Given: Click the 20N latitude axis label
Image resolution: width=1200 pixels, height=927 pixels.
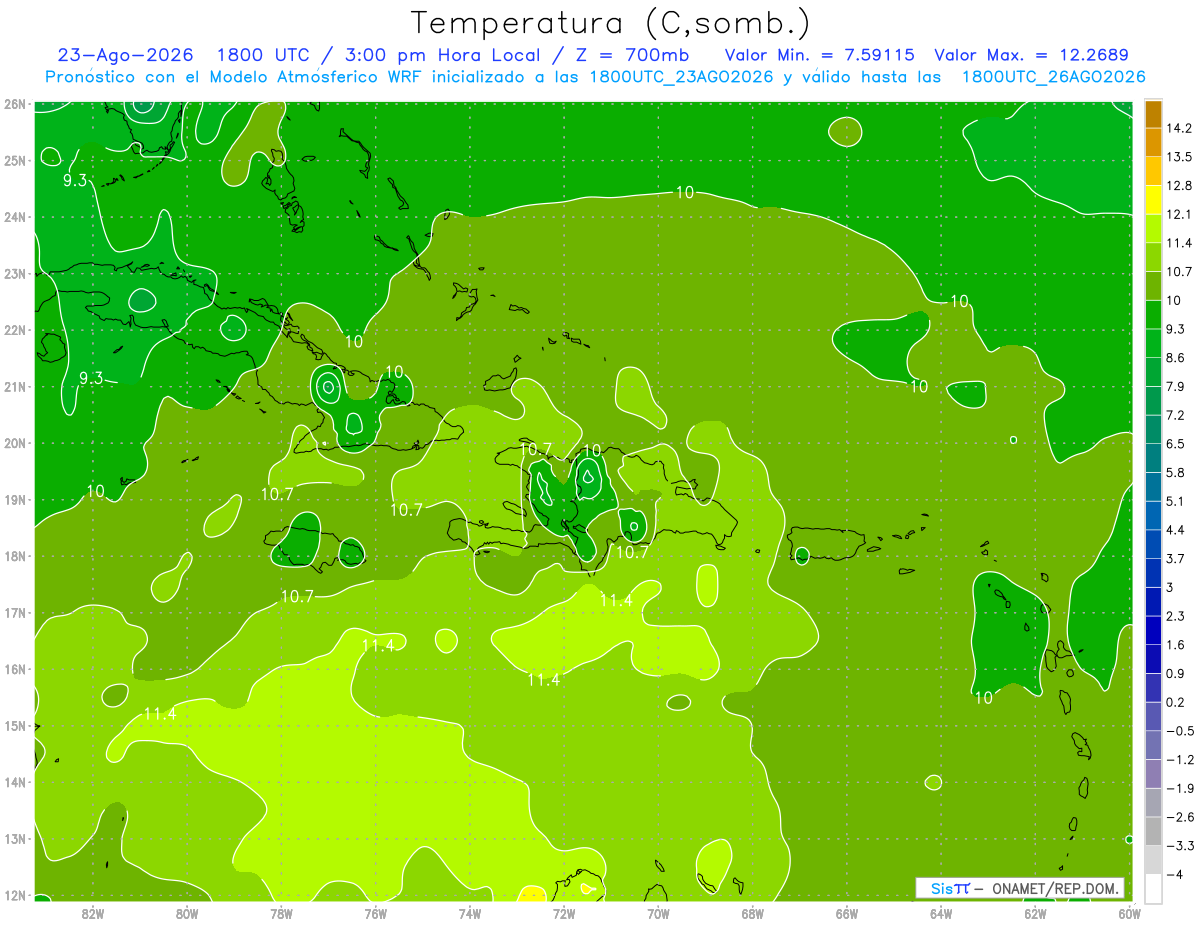Looking at the screenshot, I should click(15, 442).
